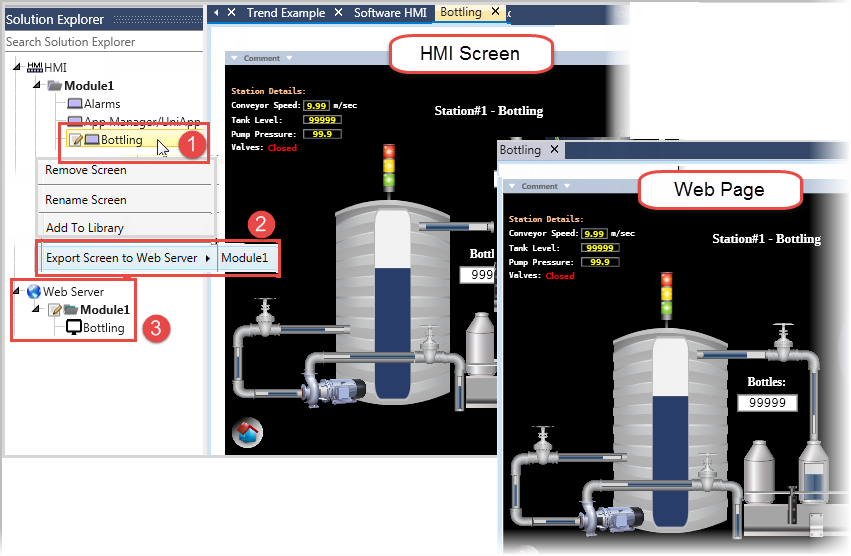The width and height of the screenshot is (851, 556).
Task: Click Station#1 - Bottling title on HMI screen
Action: click(488, 111)
